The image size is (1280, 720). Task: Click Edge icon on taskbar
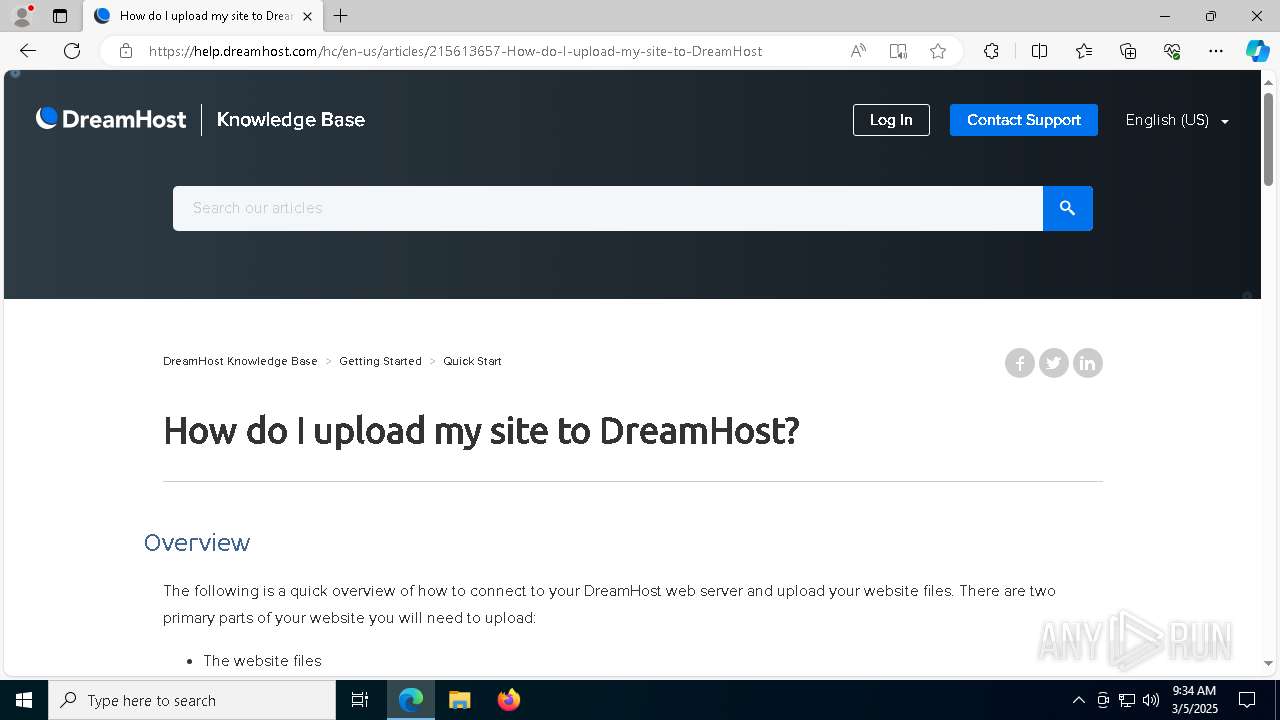[411, 700]
